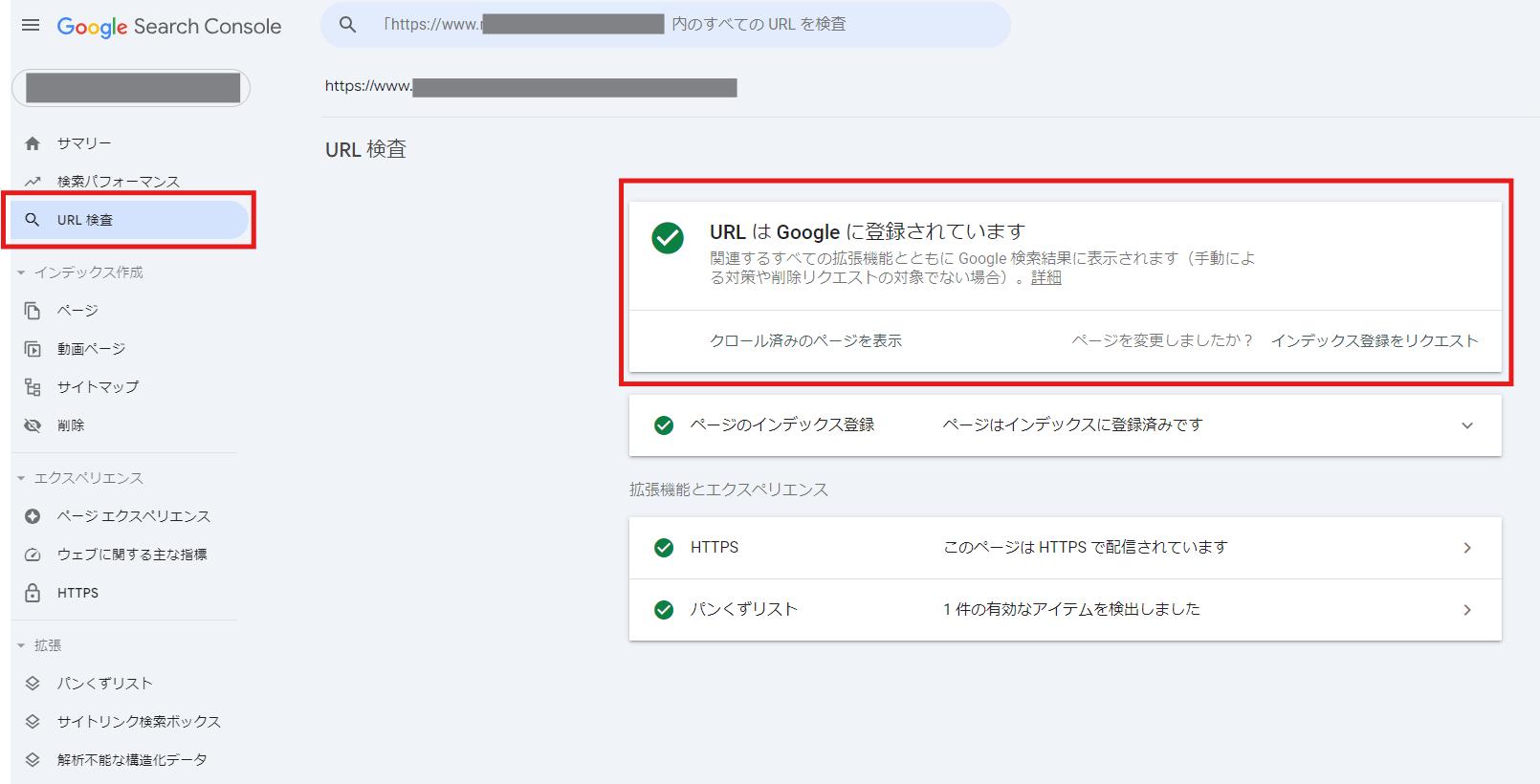The height and width of the screenshot is (784, 1540).
Task: Open ウェブに関する主な指標 report
Action: tap(129, 555)
